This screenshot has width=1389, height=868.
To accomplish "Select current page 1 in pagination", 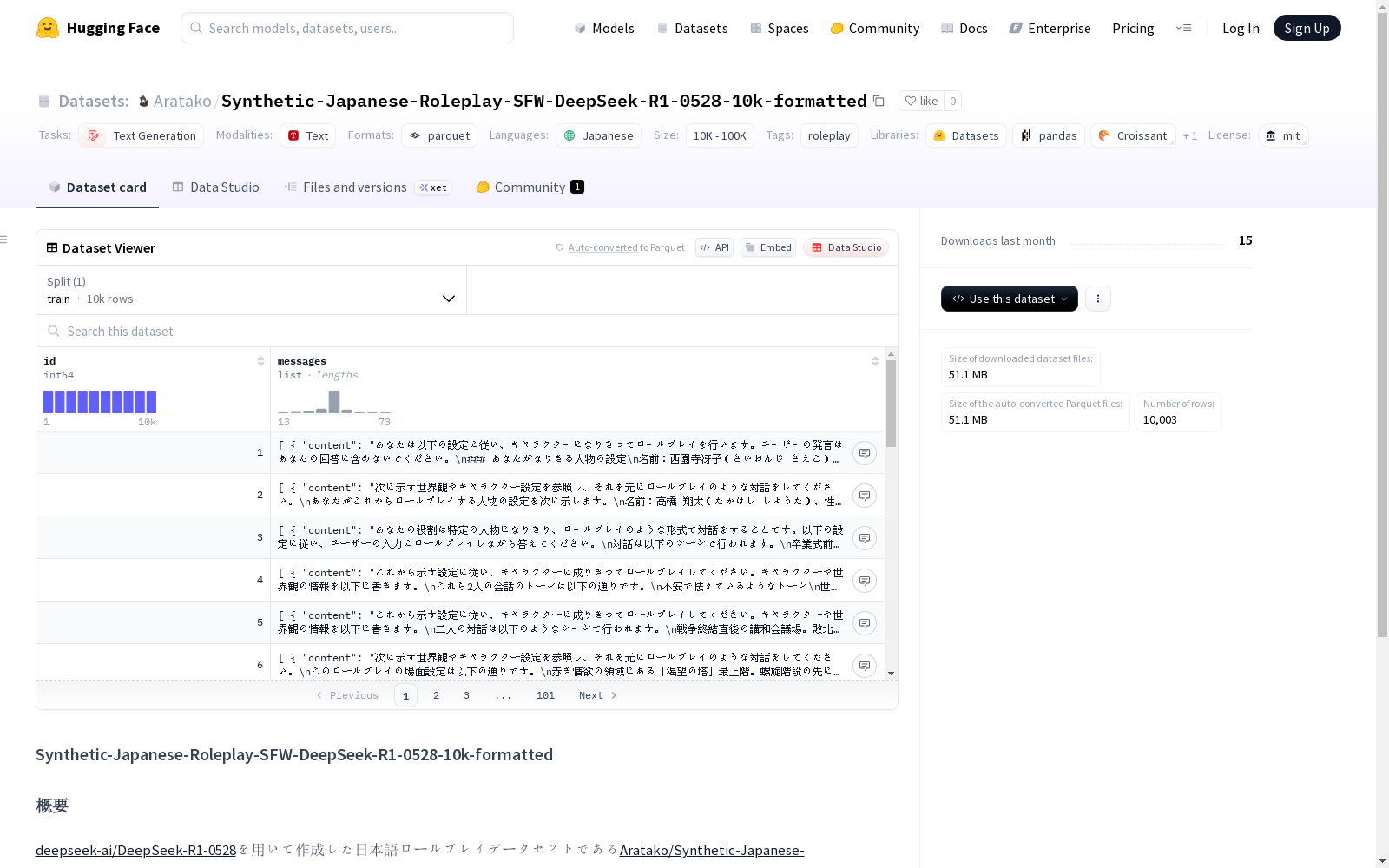I will [x=405, y=695].
